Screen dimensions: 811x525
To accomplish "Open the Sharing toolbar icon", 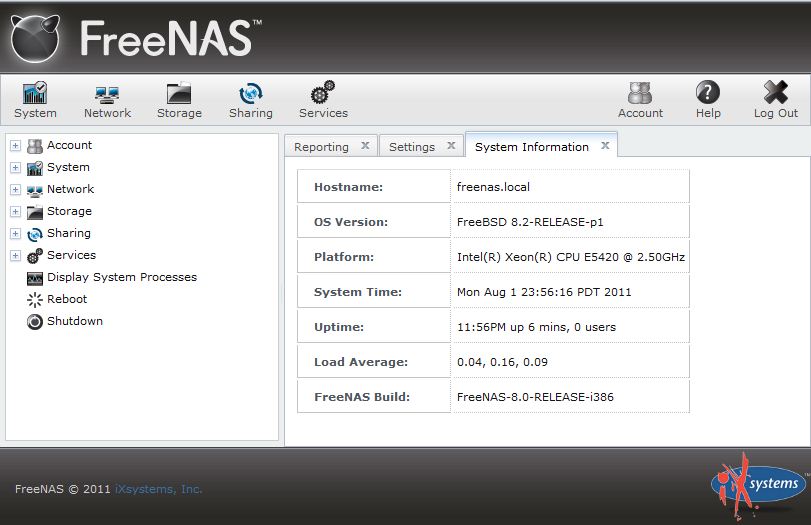I will coord(251,93).
